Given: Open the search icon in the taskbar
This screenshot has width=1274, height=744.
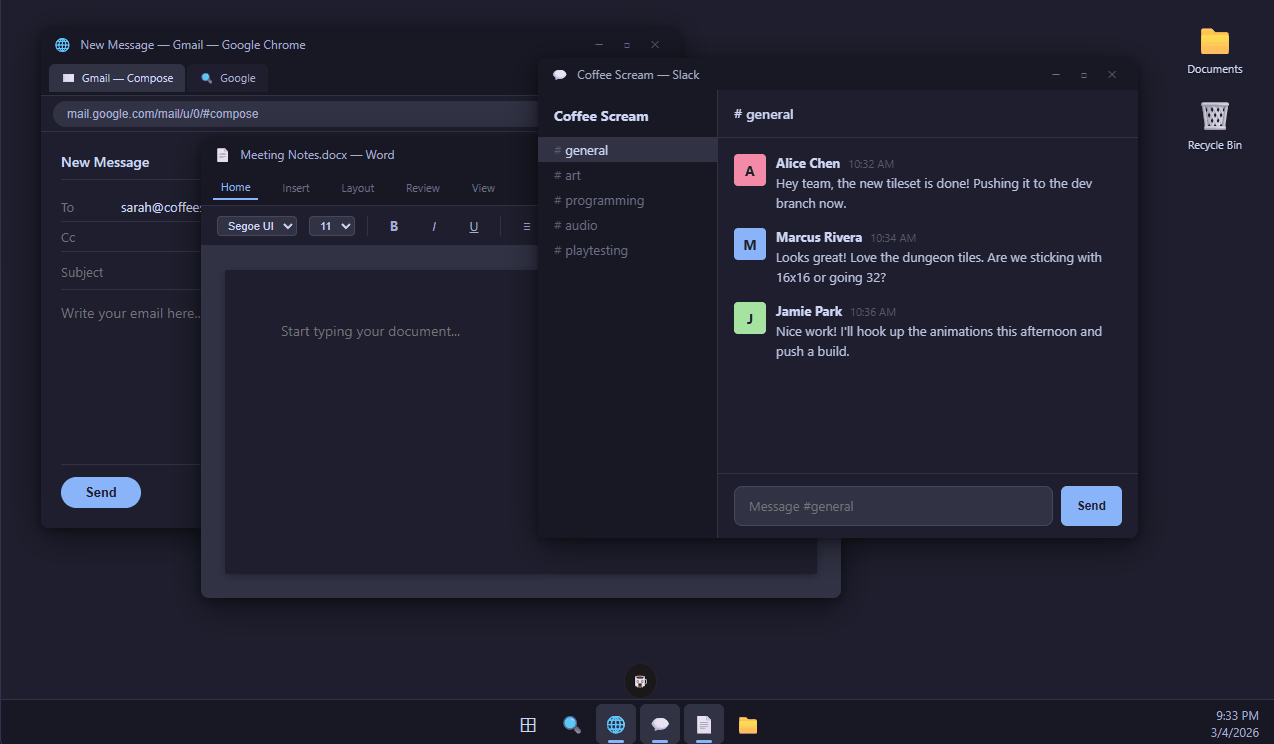Looking at the screenshot, I should [x=571, y=723].
